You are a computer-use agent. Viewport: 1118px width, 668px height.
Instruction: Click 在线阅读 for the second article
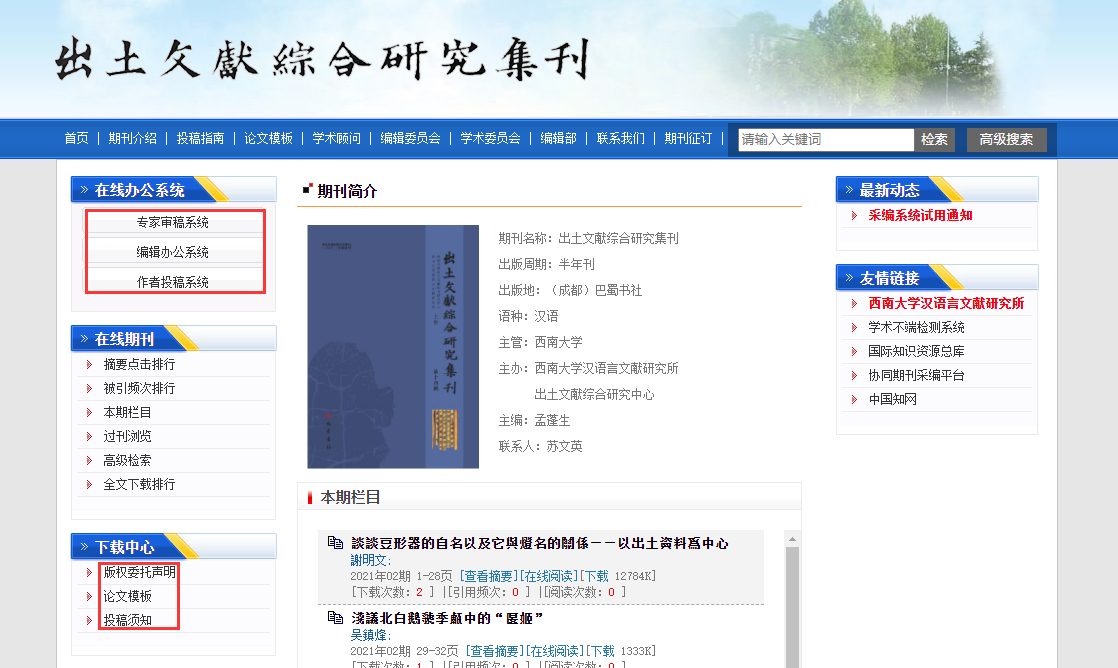pyautogui.click(x=555, y=652)
